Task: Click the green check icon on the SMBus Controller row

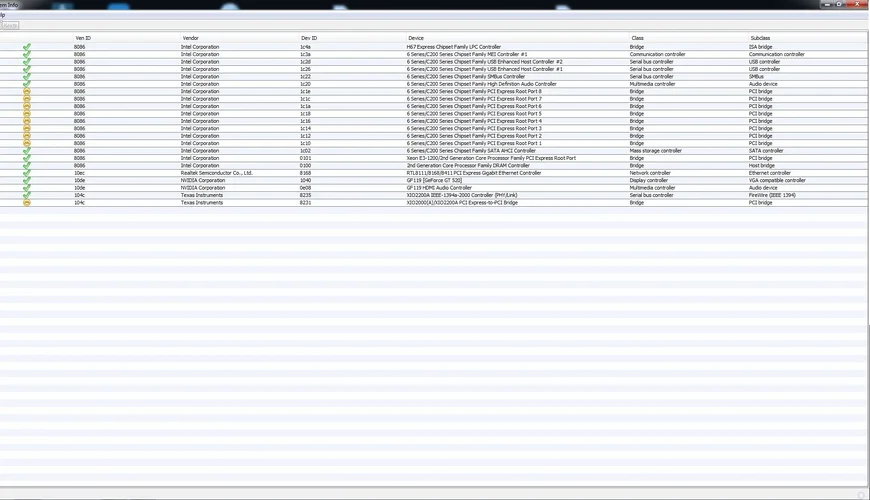Action: pyautogui.click(x=27, y=77)
